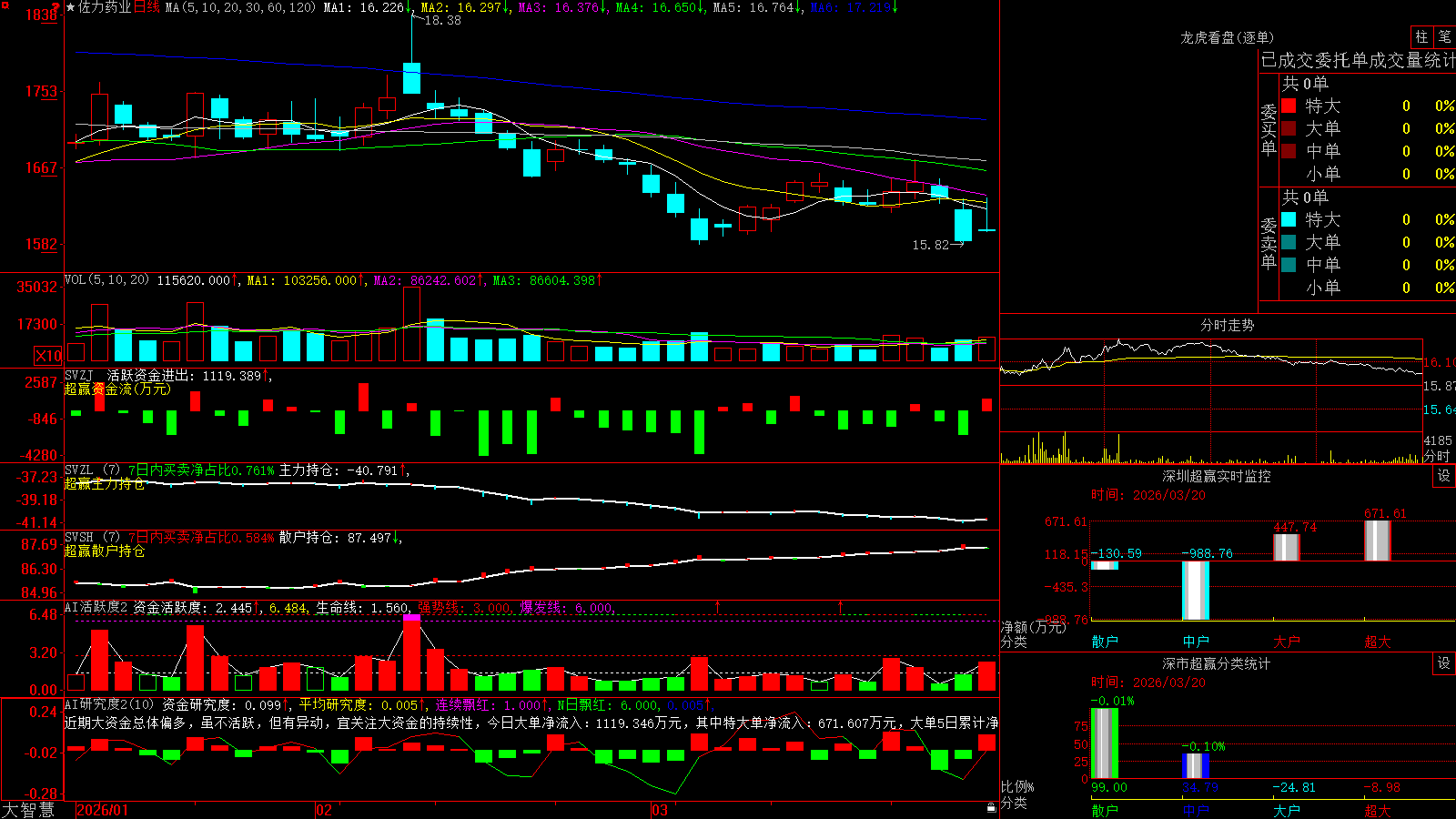This screenshot has width=1456, height=819.
Task: Open 设 settings for 深圳超赢实时监控
Action: [1444, 476]
